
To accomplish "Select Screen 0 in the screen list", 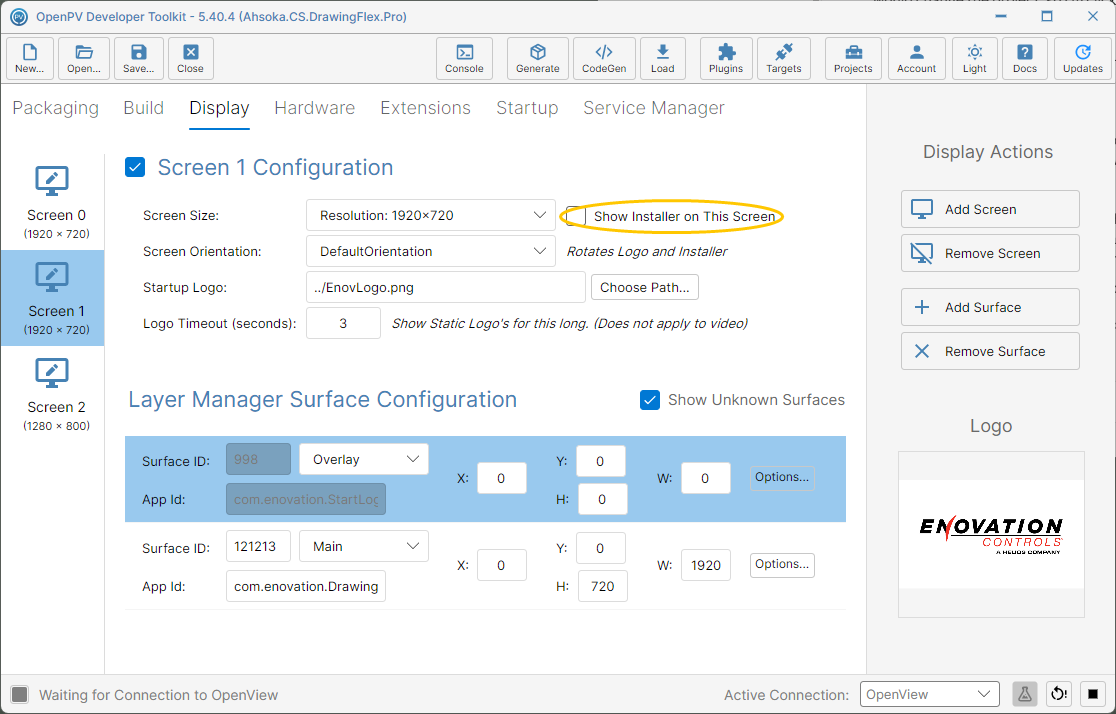I will point(53,202).
